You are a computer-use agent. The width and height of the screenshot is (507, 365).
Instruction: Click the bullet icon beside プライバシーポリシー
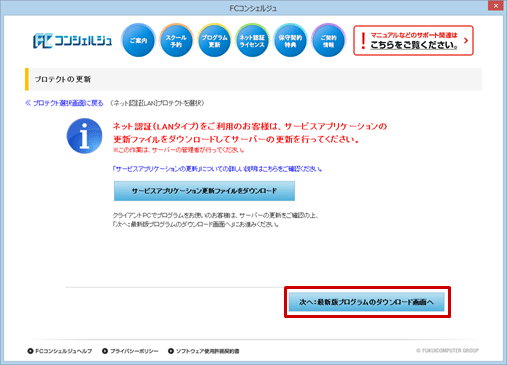(105, 351)
